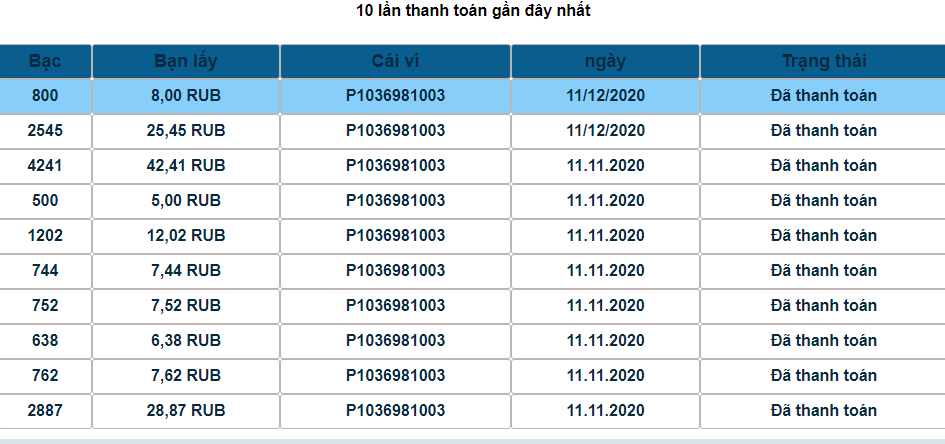
Task: Click the 28,87 RUB amount cell
Action: tap(186, 411)
